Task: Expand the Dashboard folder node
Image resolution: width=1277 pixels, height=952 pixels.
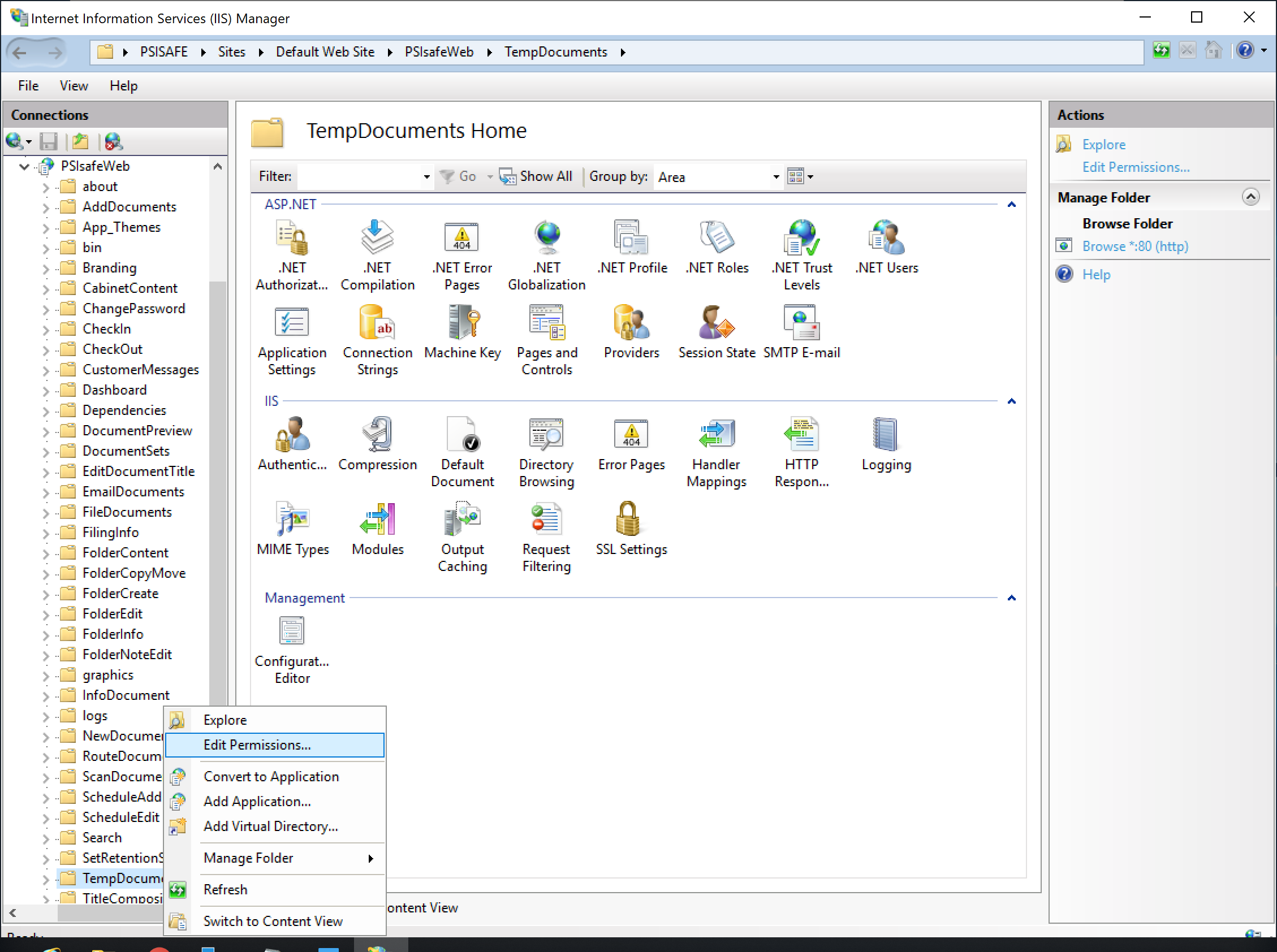Action: pos(46,391)
